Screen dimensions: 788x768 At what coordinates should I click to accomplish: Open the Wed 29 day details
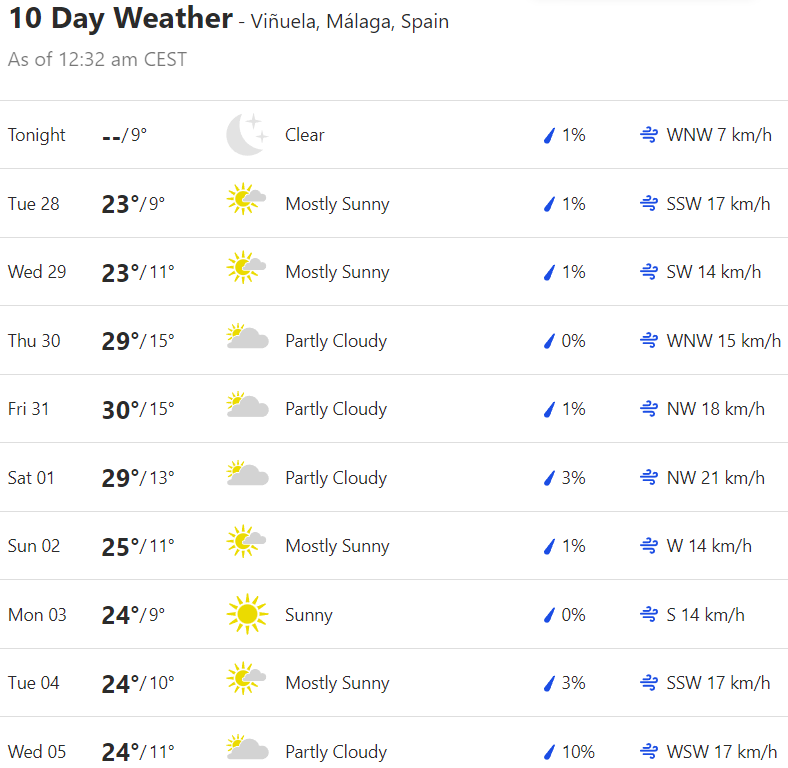400,272
